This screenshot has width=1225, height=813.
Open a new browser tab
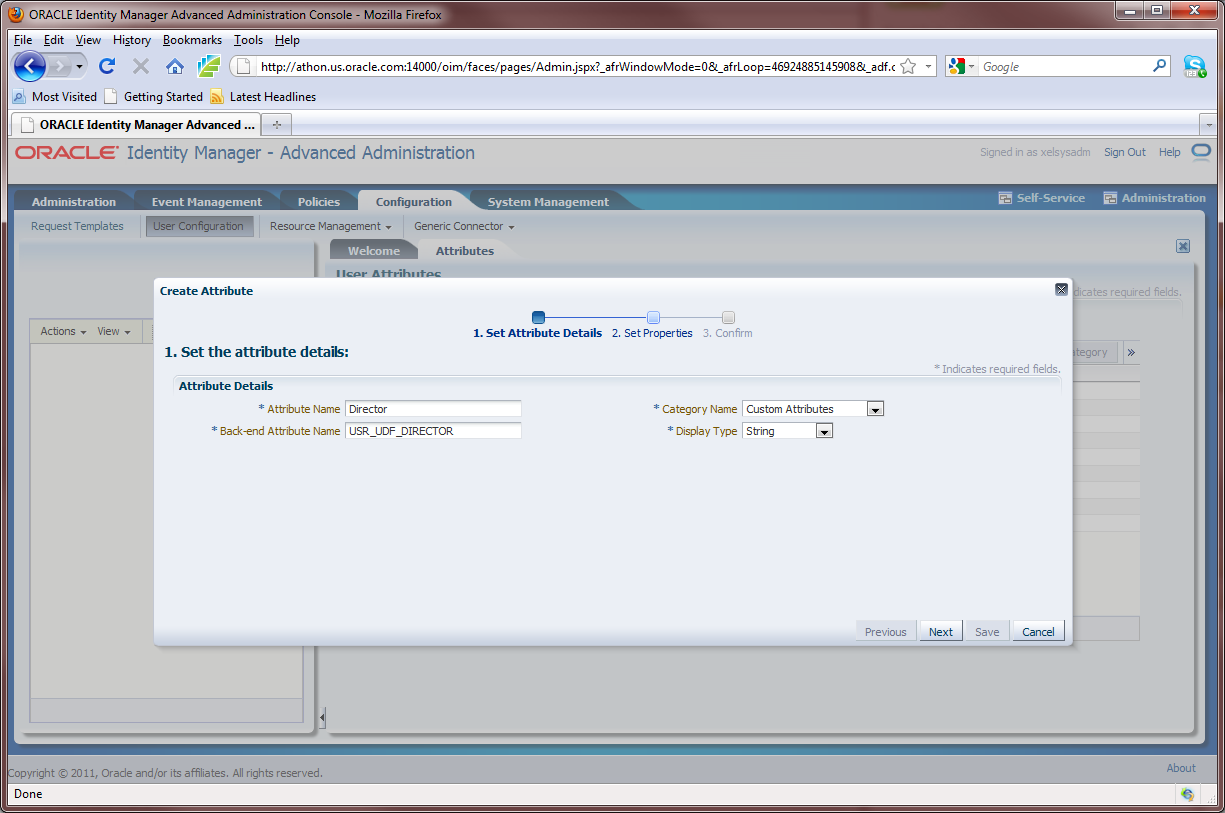pyautogui.click(x=277, y=124)
